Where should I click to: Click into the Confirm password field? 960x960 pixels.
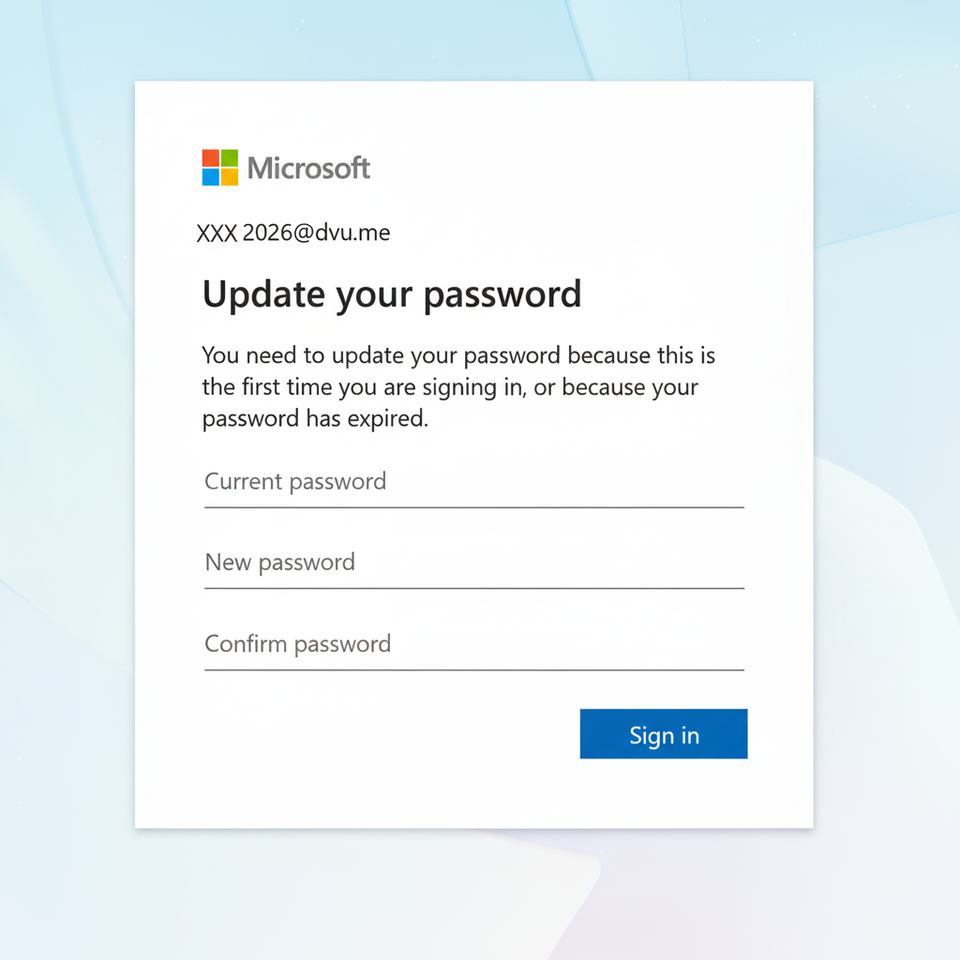click(x=474, y=645)
